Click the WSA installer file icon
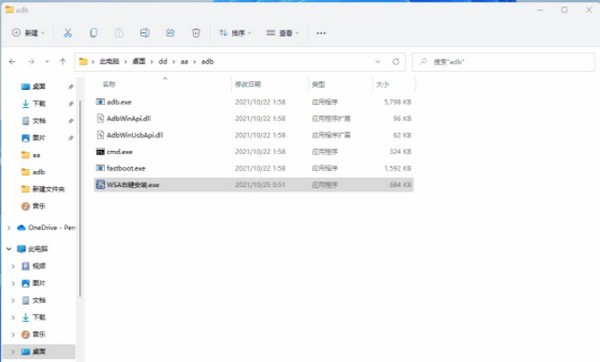This screenshot has height=362, width=600. point(100,184)
